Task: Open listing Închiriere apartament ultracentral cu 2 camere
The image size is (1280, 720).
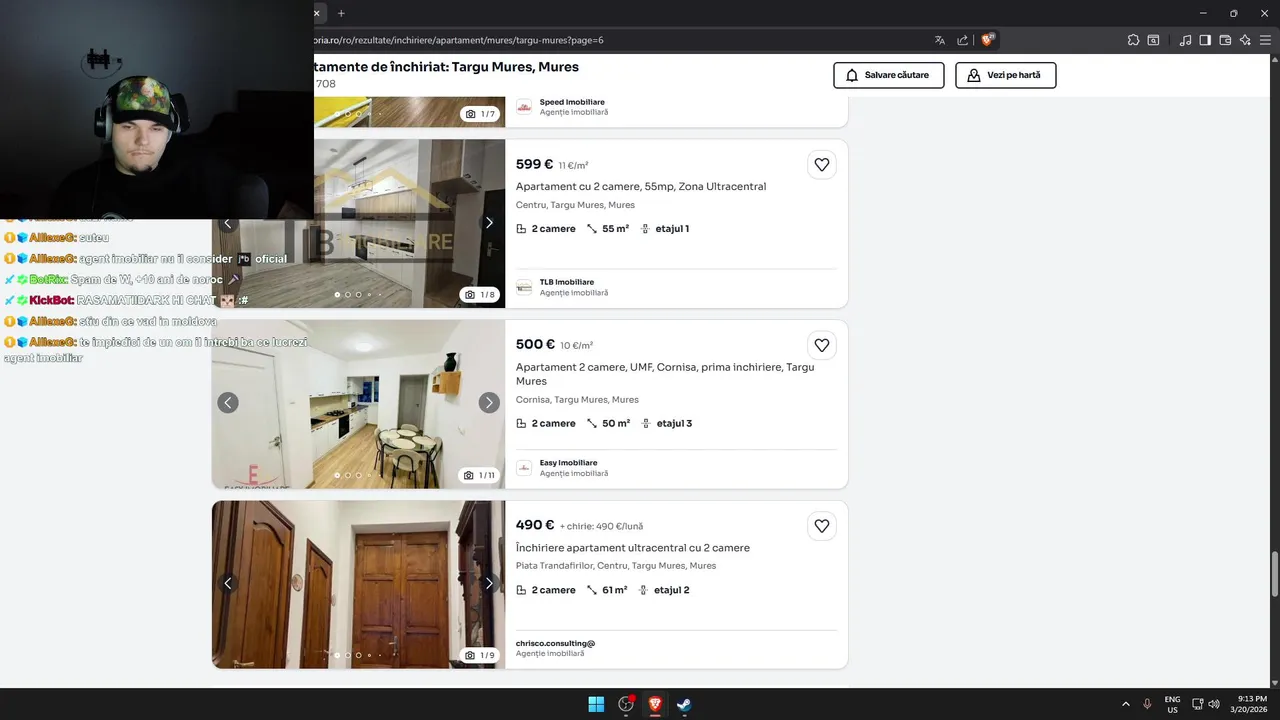Action: pyautogui.click(x=633, y=548)
